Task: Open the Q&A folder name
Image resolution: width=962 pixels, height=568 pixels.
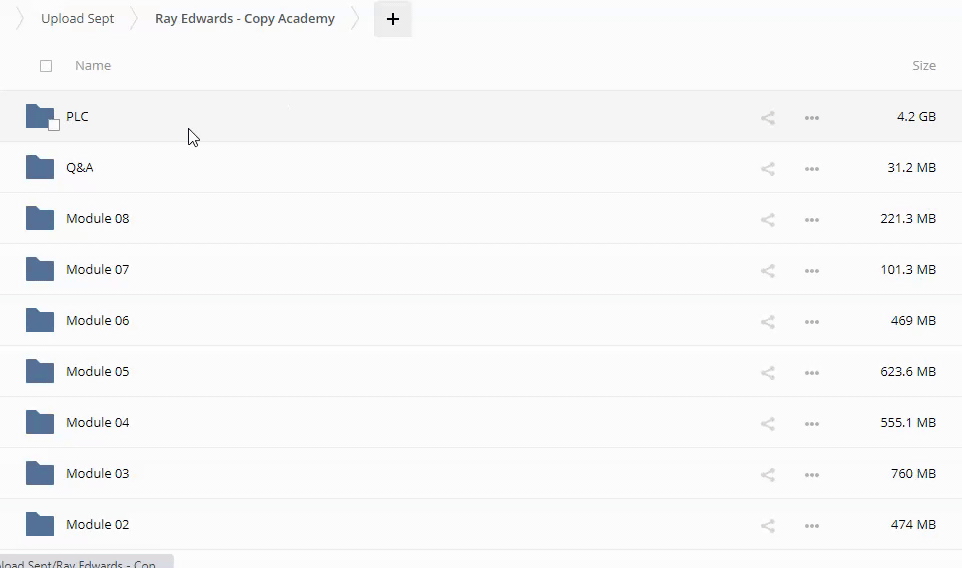Action: pos(79,168)
